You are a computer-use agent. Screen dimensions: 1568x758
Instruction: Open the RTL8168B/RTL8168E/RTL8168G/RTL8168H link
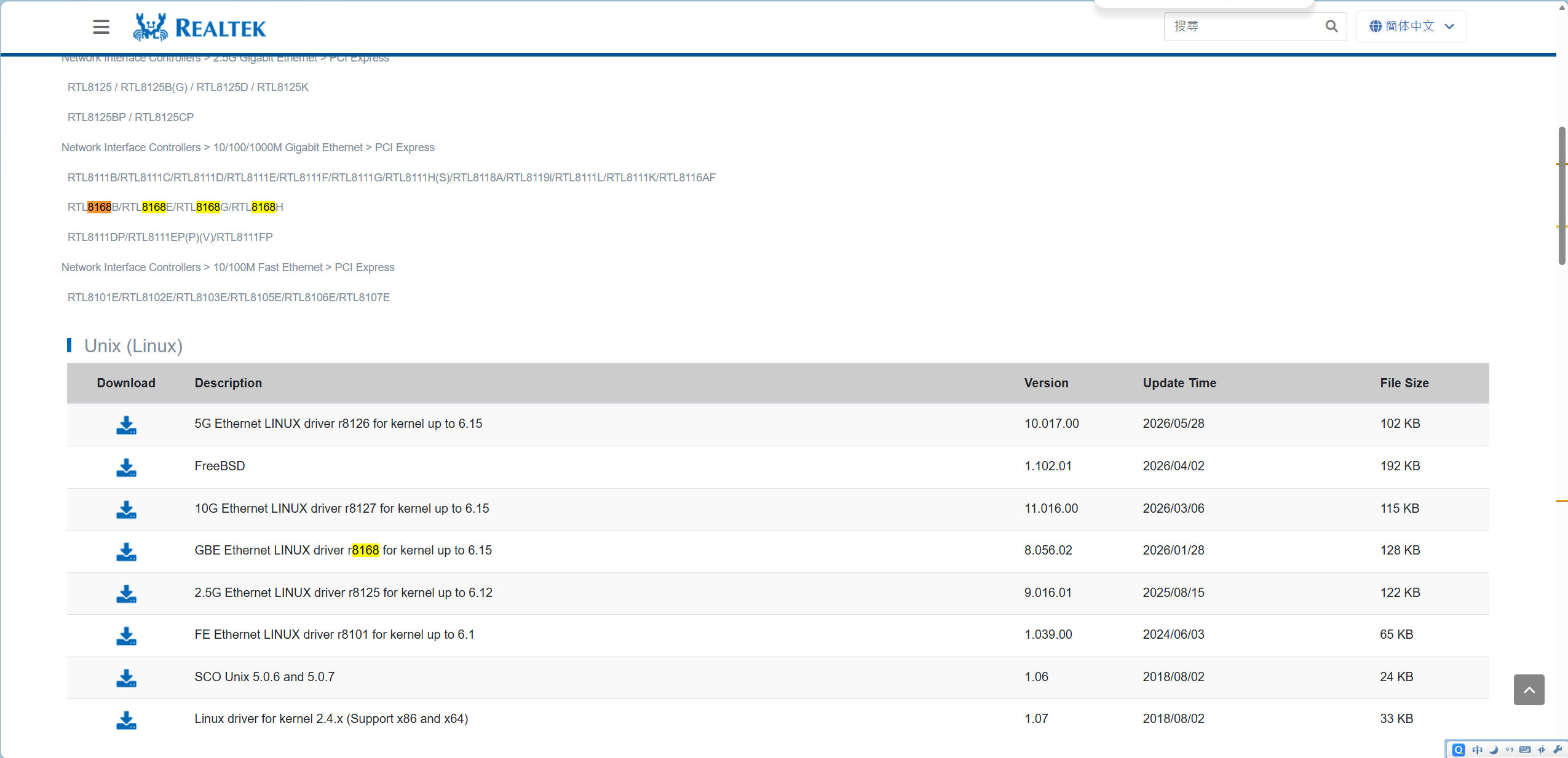pyautogui.click(x=175, y=207)
